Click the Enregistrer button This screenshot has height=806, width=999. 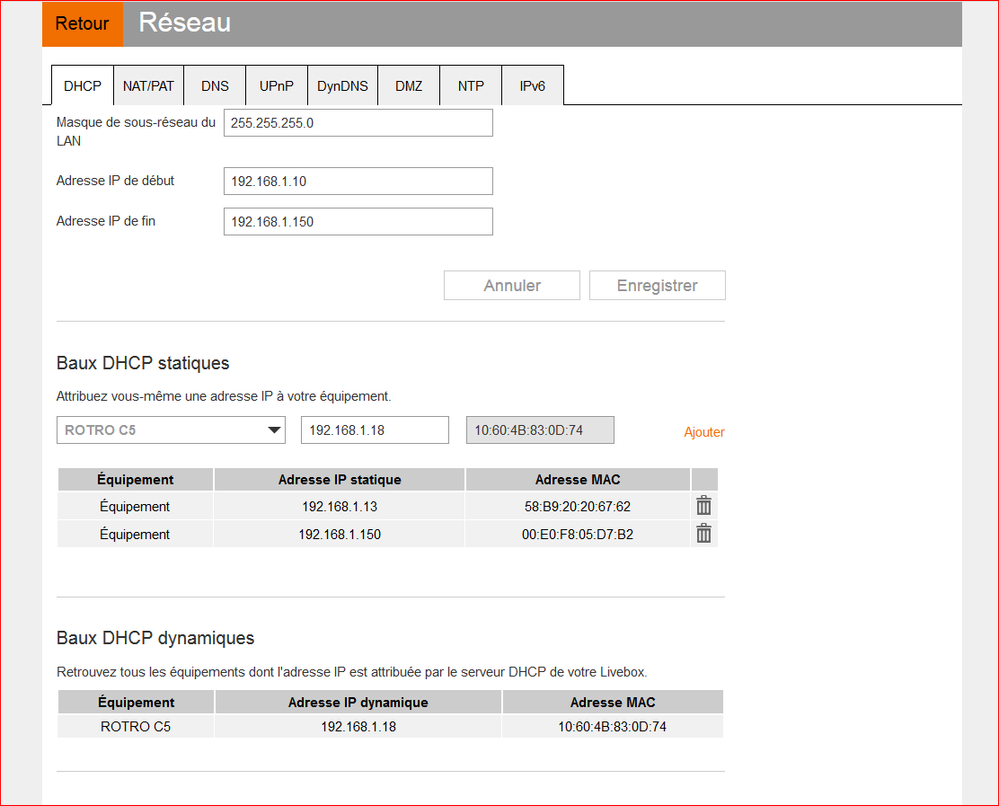(x=657, y=285)
